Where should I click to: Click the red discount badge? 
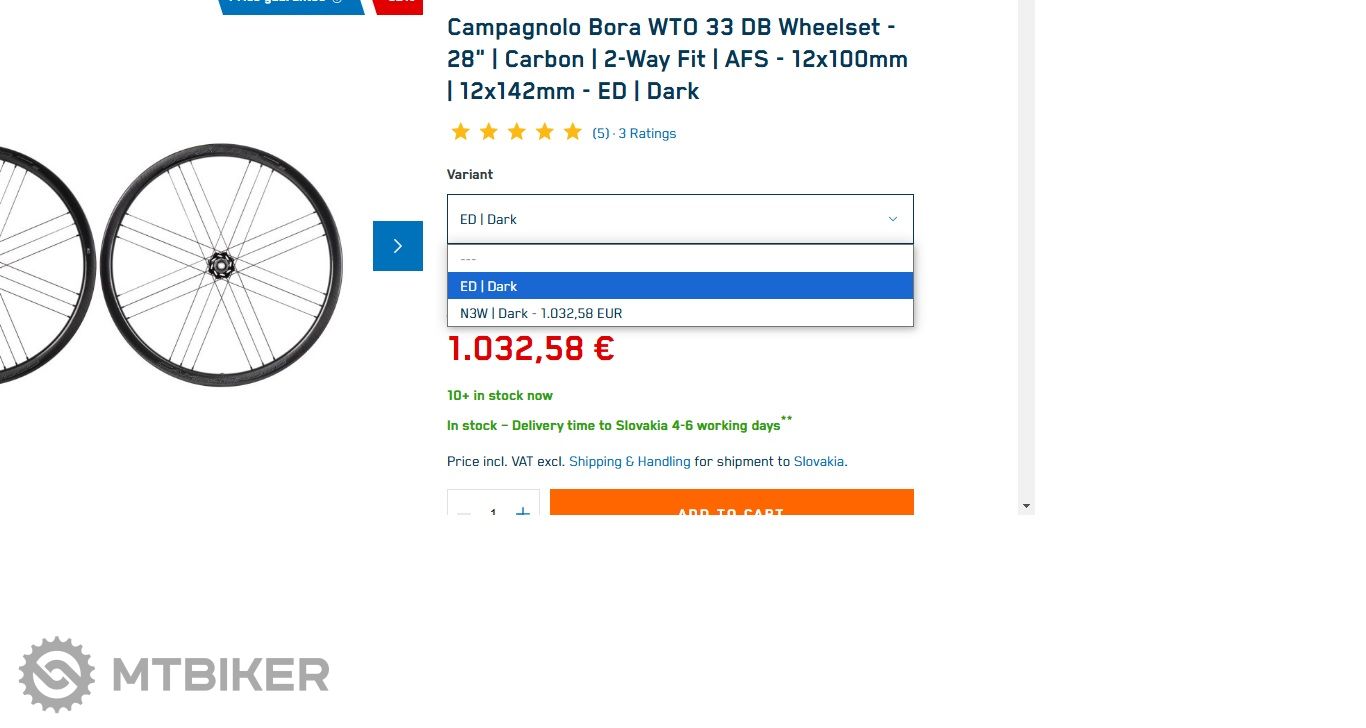coord(398,4)
